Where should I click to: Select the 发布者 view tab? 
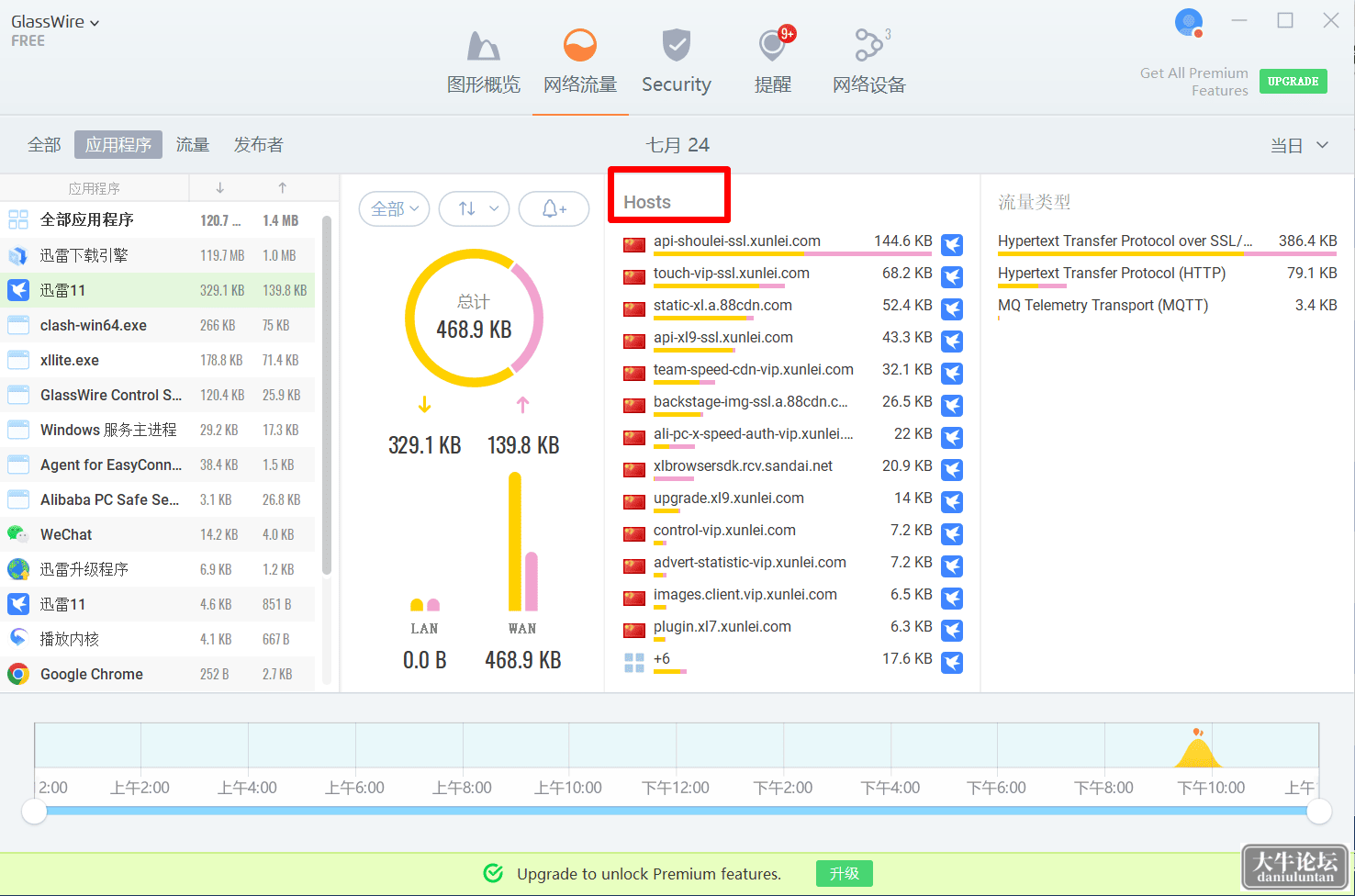pyautogui.click(x=259, y=145)
